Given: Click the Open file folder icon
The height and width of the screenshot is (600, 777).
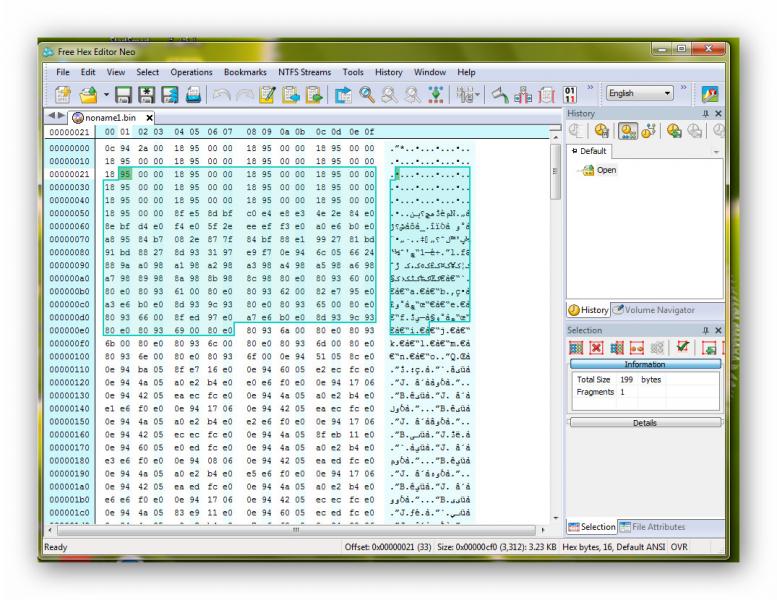Looking at the screenshot, I should coord(89,94).
